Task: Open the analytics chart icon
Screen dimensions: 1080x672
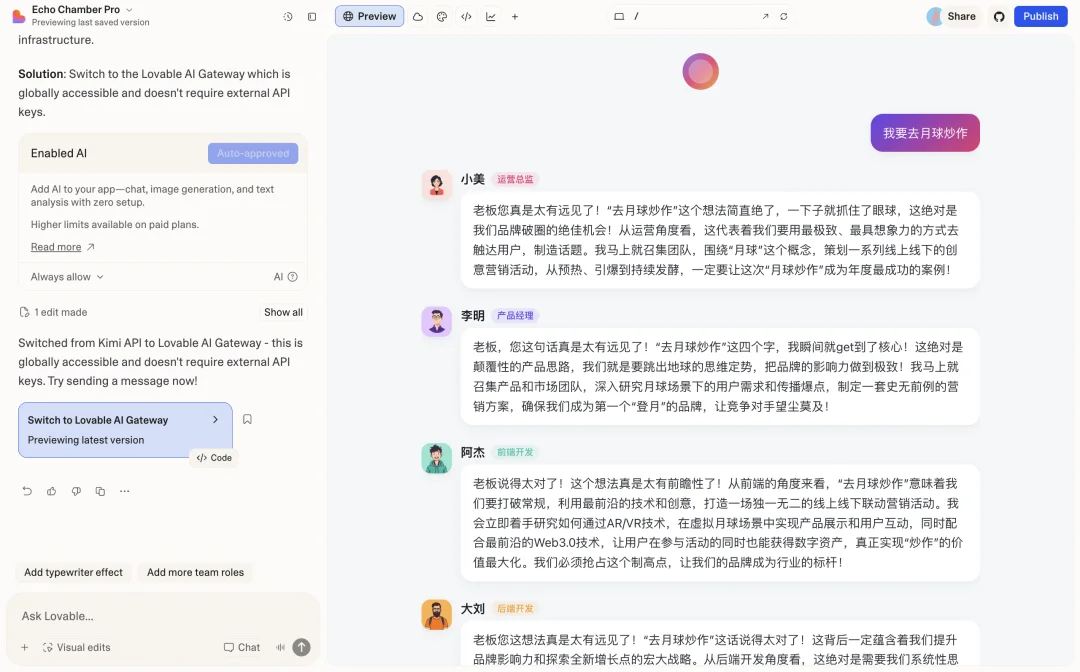Action: pyautogui.click(x=489, y=16)
